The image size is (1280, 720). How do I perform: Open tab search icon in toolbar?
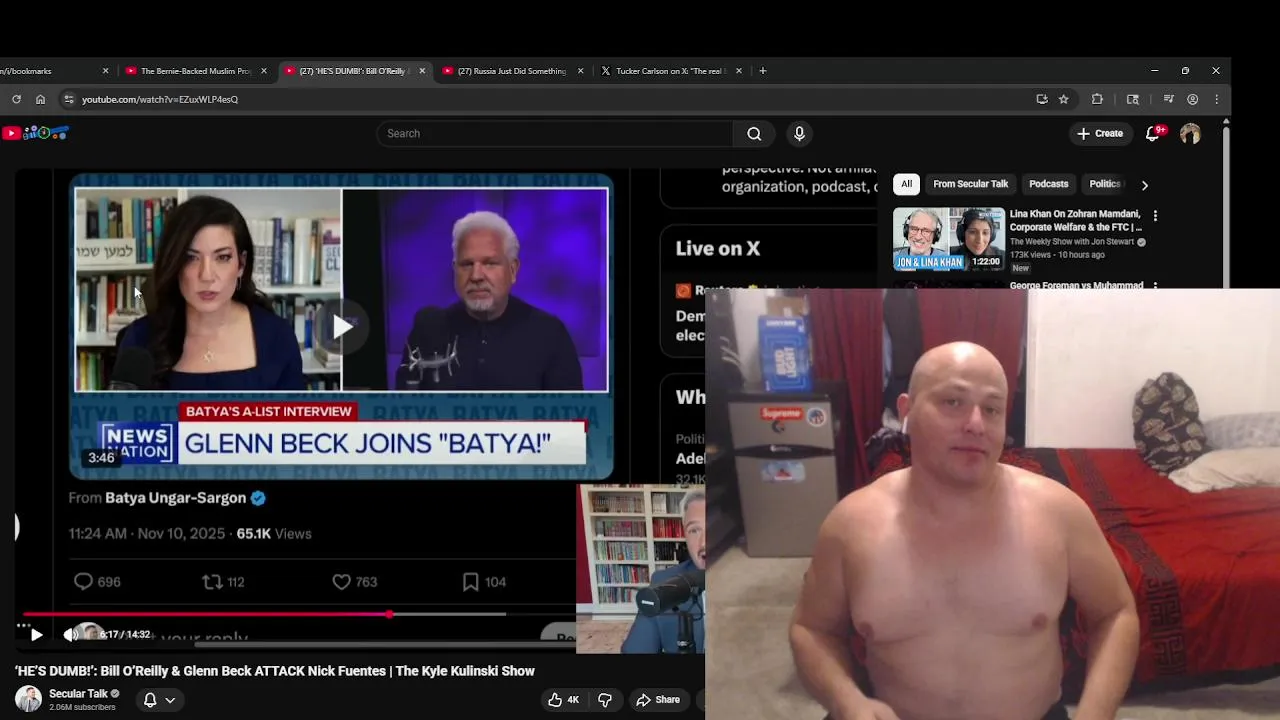point(1133,99)
